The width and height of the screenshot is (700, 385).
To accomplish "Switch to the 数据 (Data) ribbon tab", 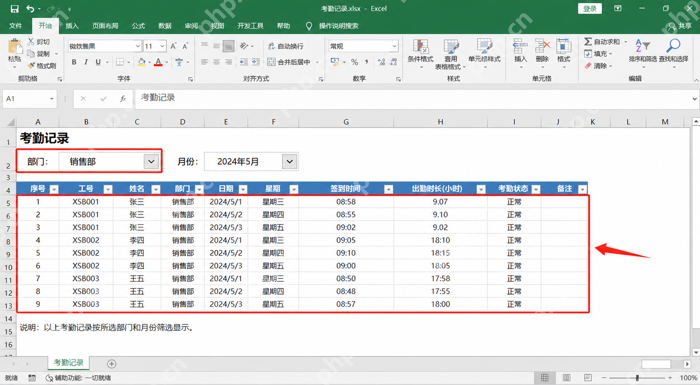I will click(x=165, y=26).
